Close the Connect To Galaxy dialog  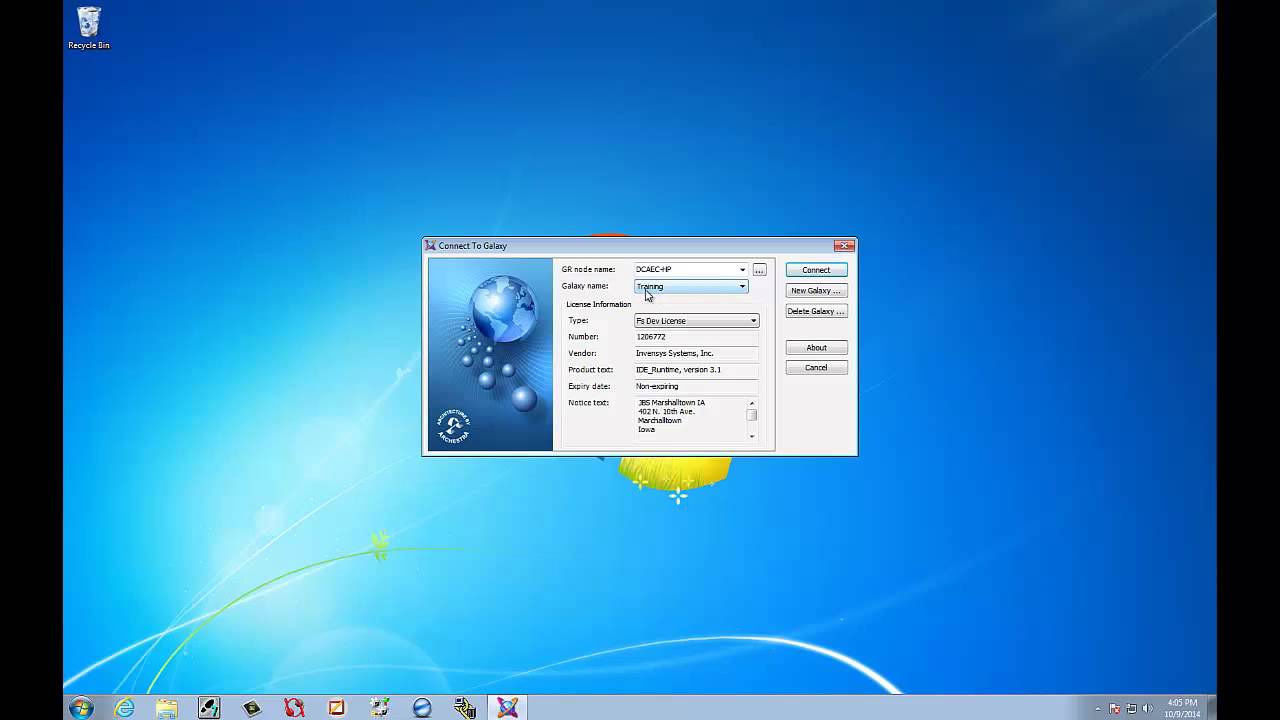(844, 245)
